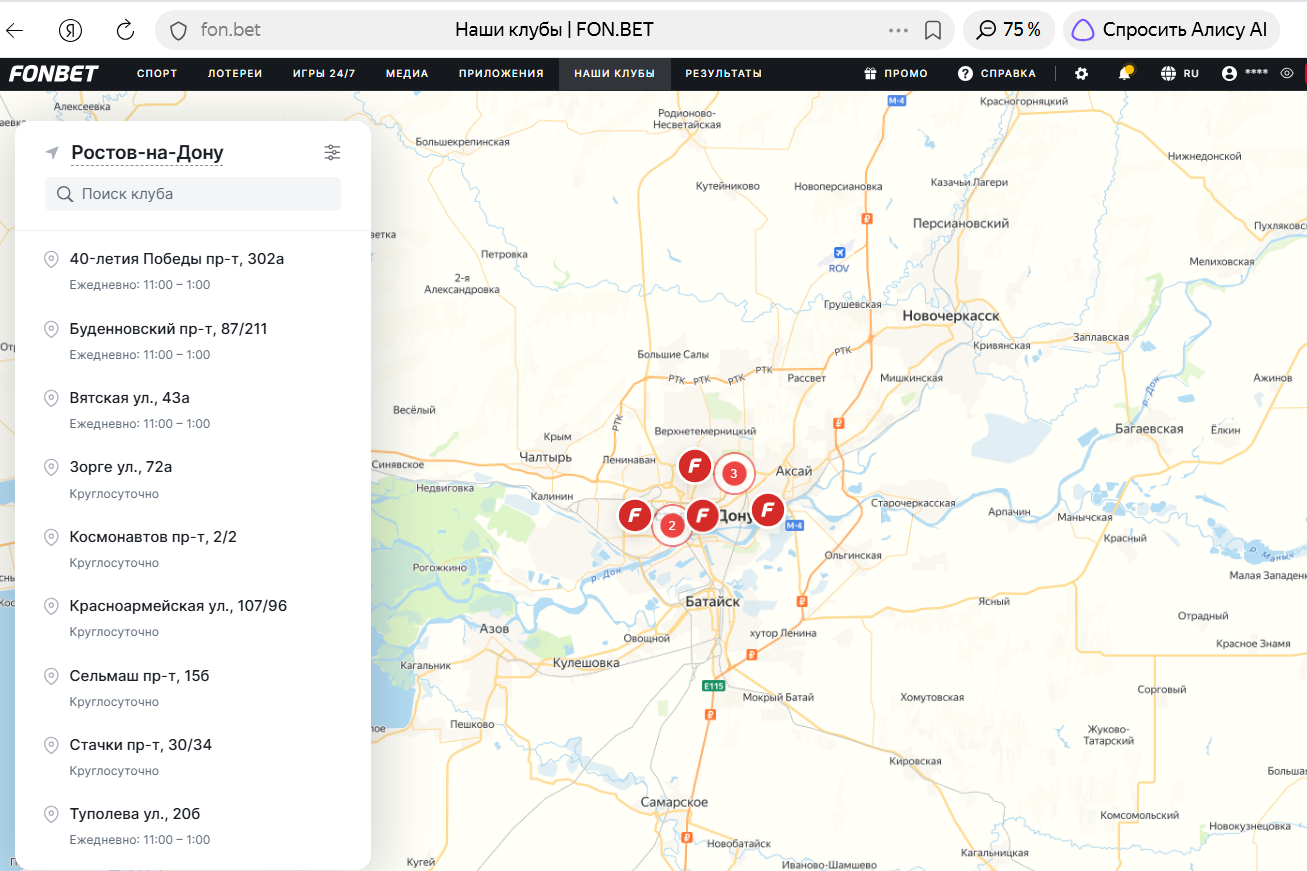Open the МЕДИА section
This screenshot has width=1307, height=871.
407,73
